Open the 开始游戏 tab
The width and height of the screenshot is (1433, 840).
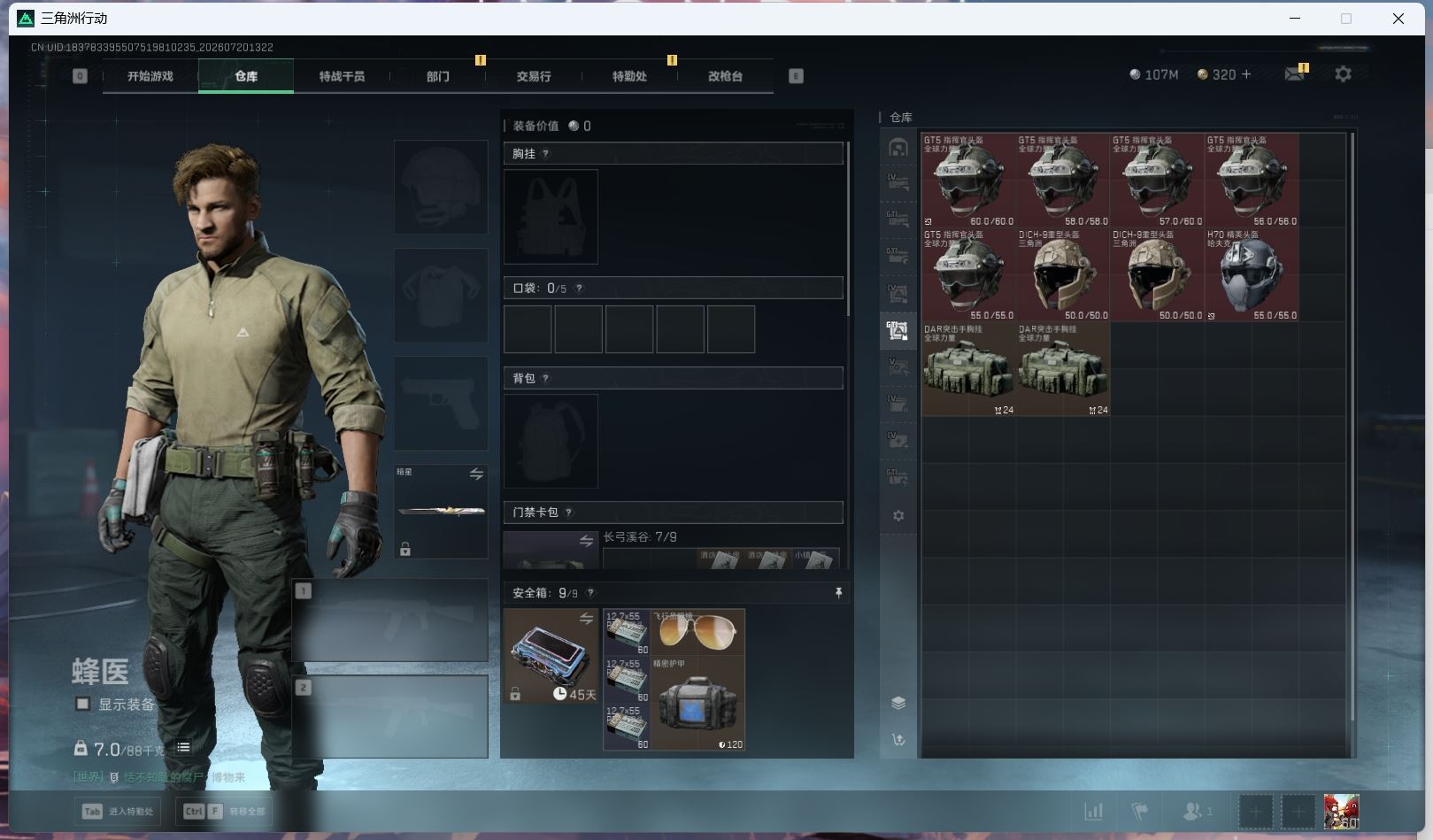[x=150, y=76]
